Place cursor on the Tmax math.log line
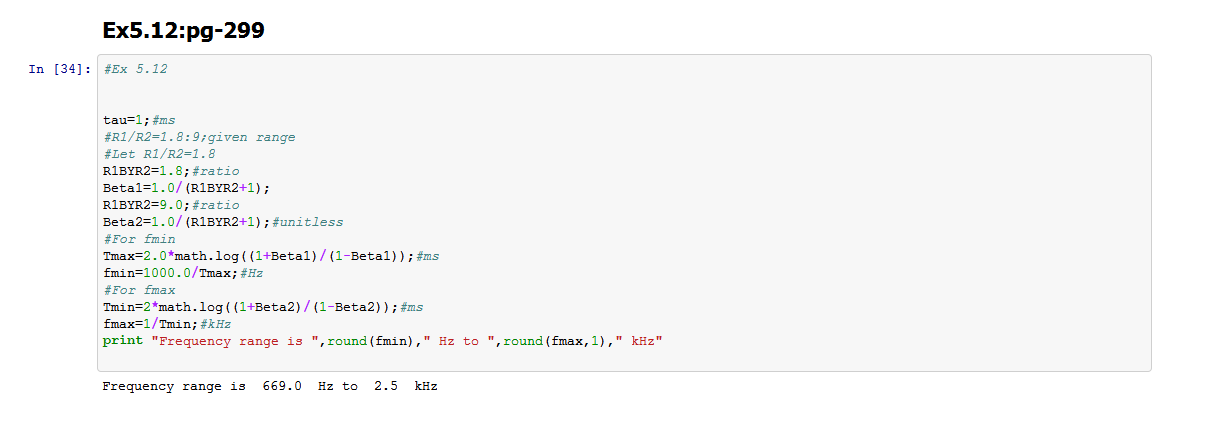 (x=271, y=256)
